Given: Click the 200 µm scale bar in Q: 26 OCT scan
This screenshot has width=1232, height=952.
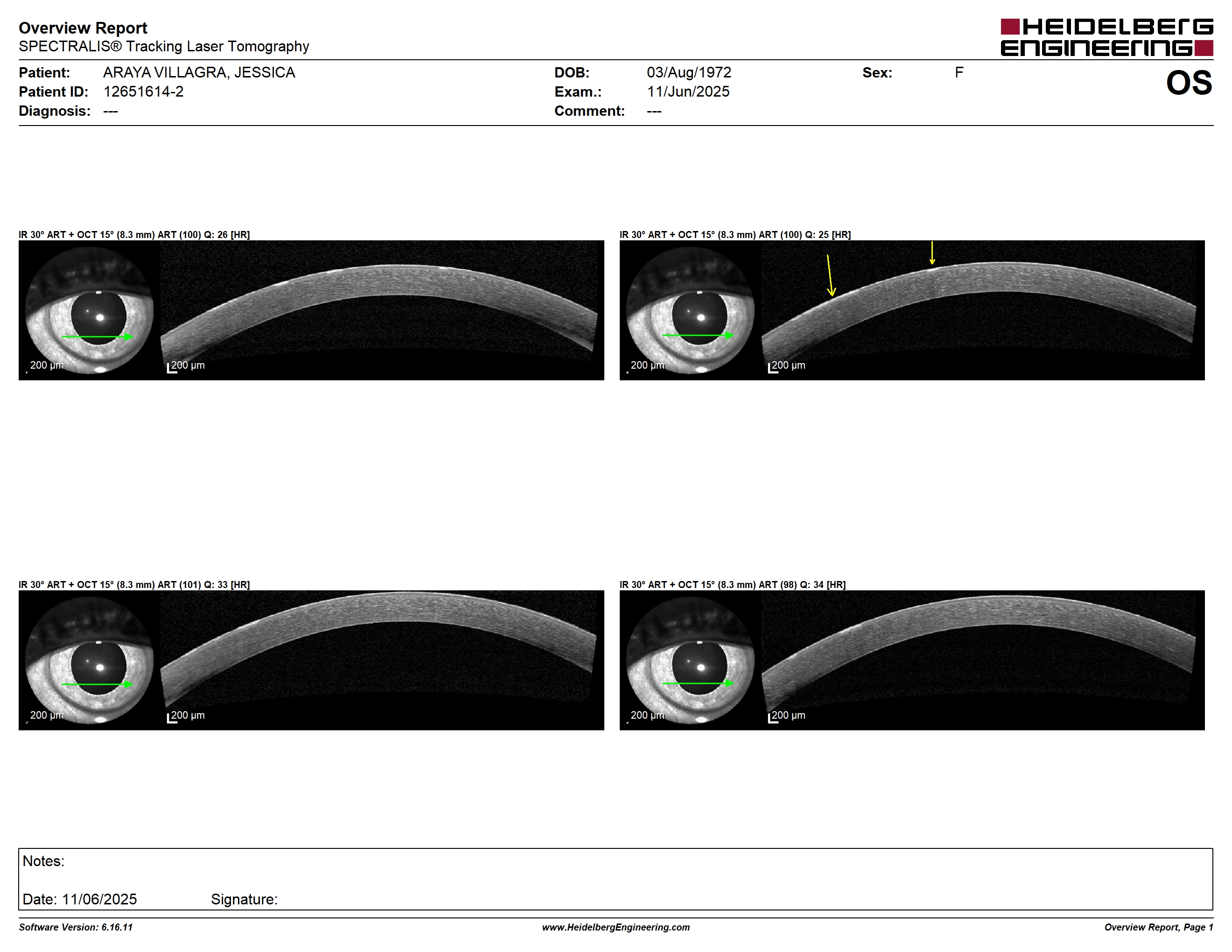Looking at the screenshot, I should pos(186,367).
